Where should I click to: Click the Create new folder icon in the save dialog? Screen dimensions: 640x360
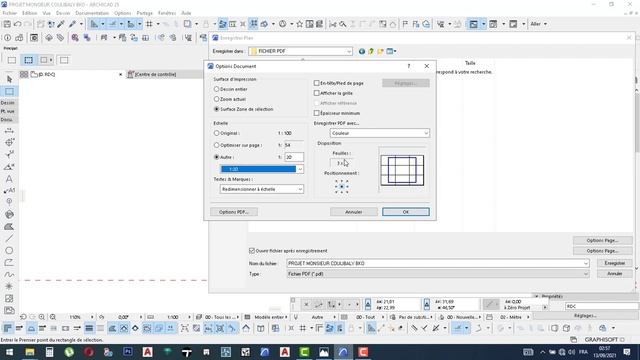tap(380, 51)
